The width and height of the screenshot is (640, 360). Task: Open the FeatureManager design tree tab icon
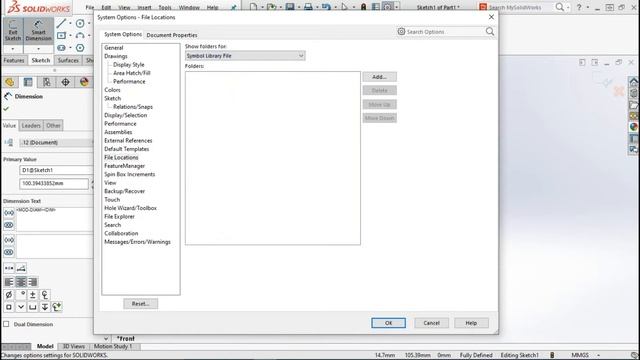pyautogui.click(x=9, y=82)
